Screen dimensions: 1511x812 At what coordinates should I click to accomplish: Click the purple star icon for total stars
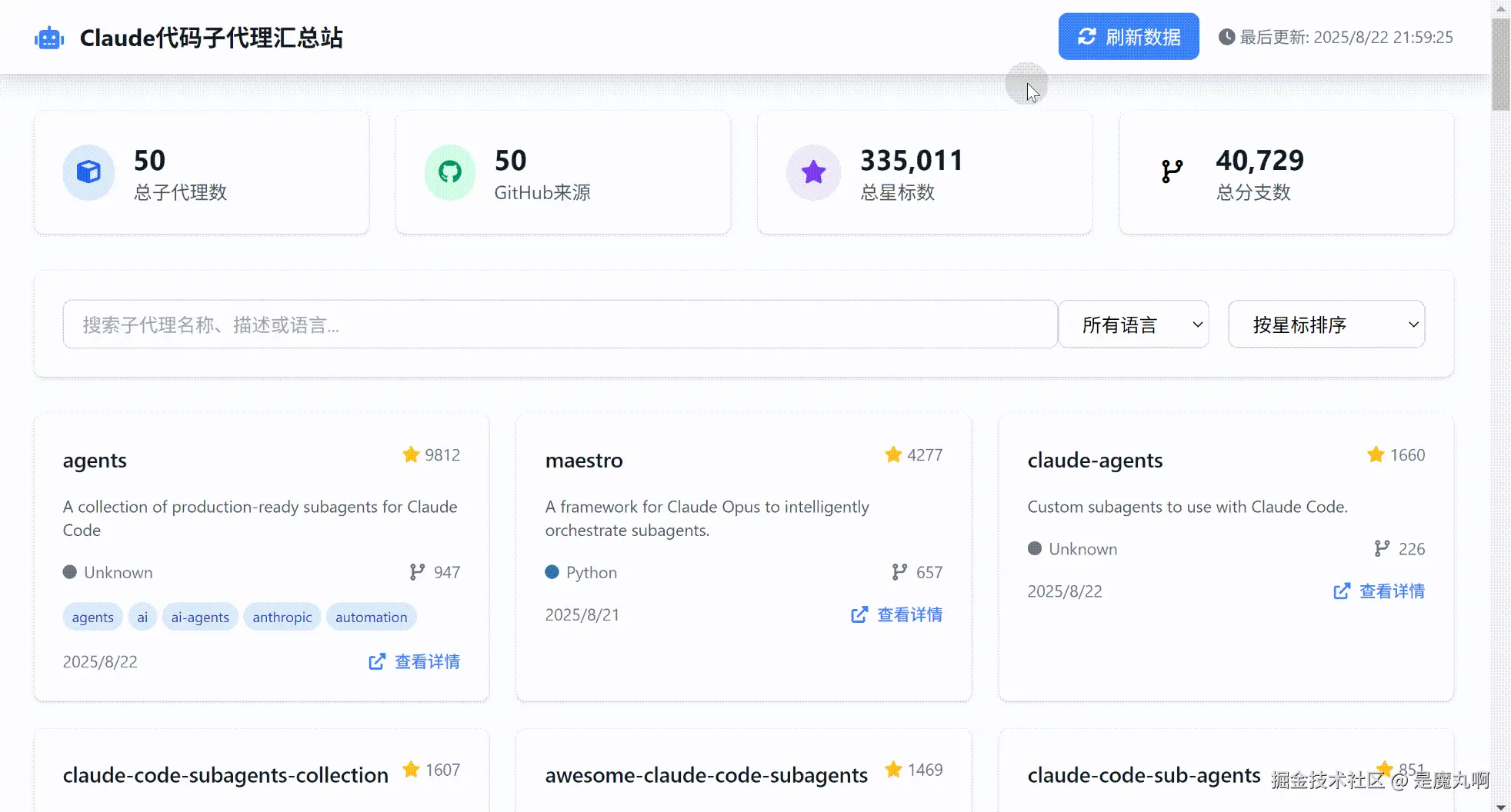tap(813, 172)
